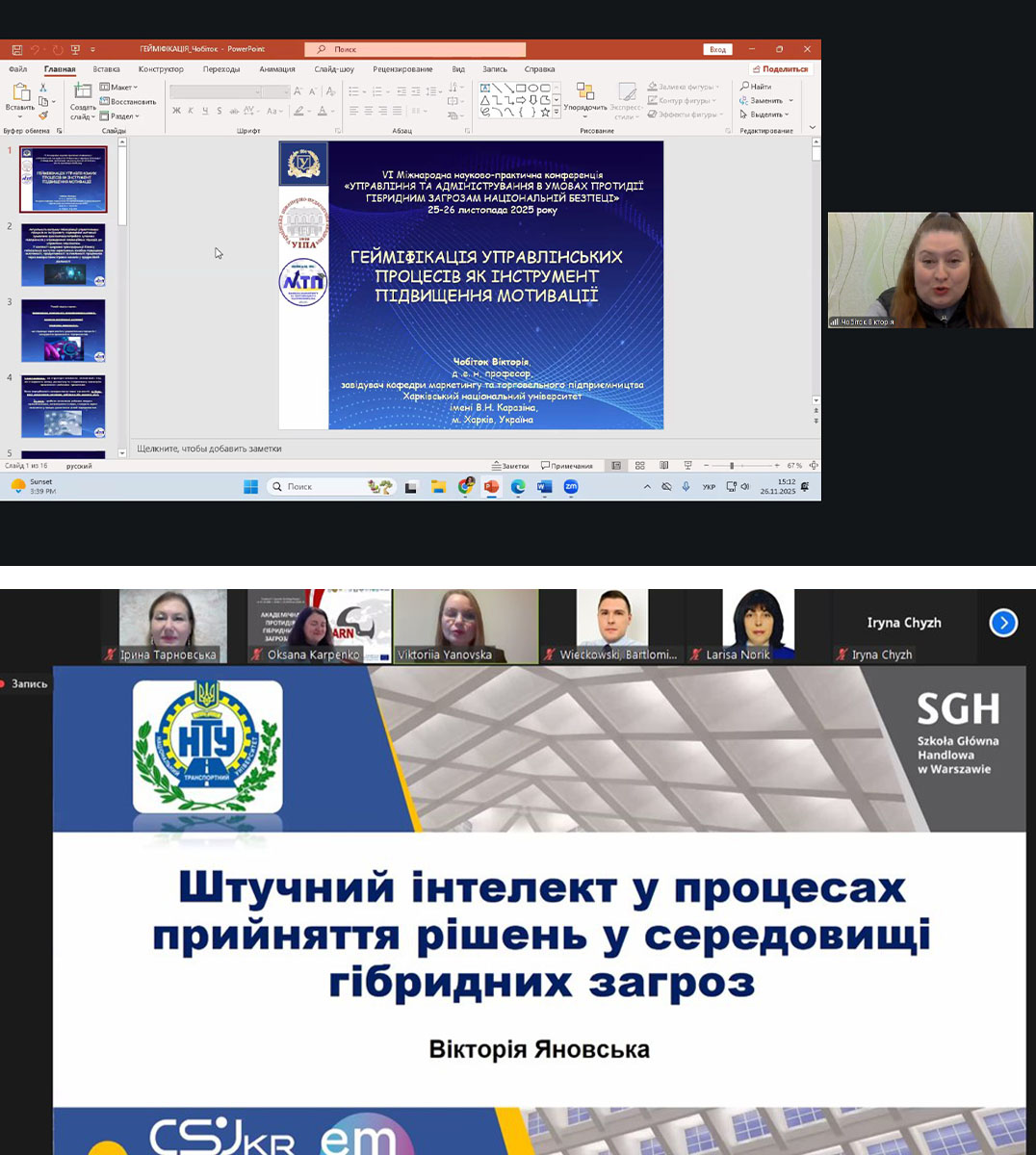Click the Поделиться share button
This screenshot has height=1155, width=1036.
coord(781,69)
